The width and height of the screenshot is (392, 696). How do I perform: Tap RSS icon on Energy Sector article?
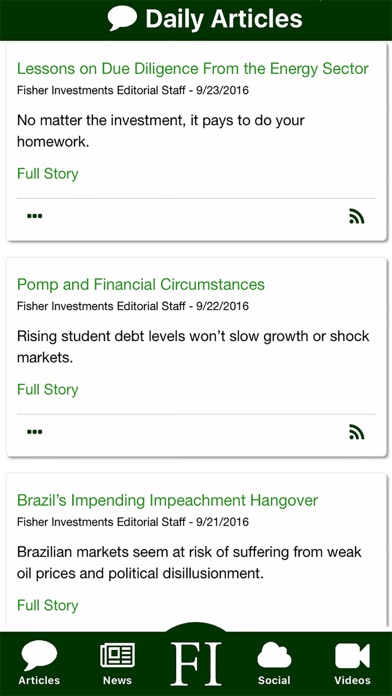(356, 216)
